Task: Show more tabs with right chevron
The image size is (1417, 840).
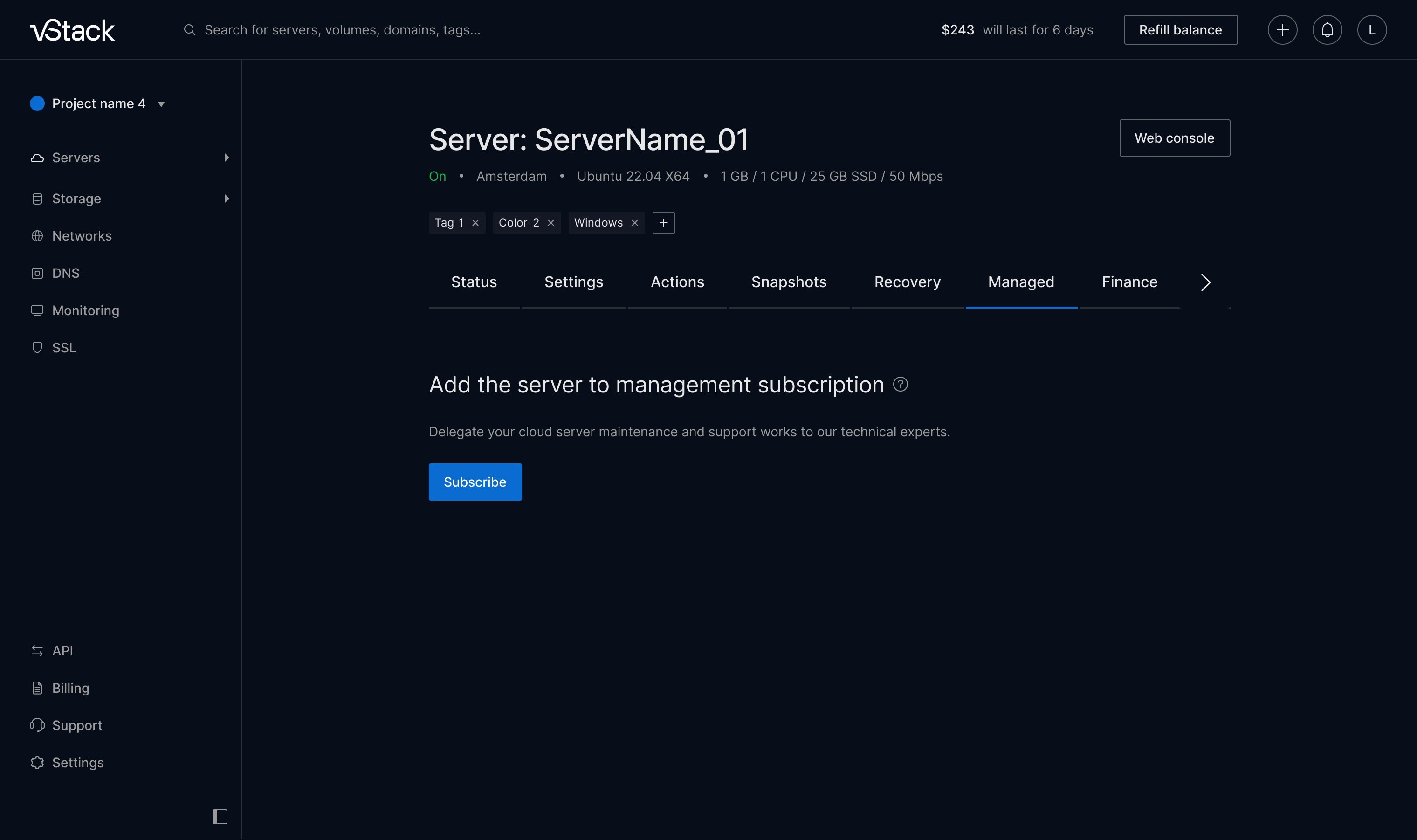Action: 1205,282
